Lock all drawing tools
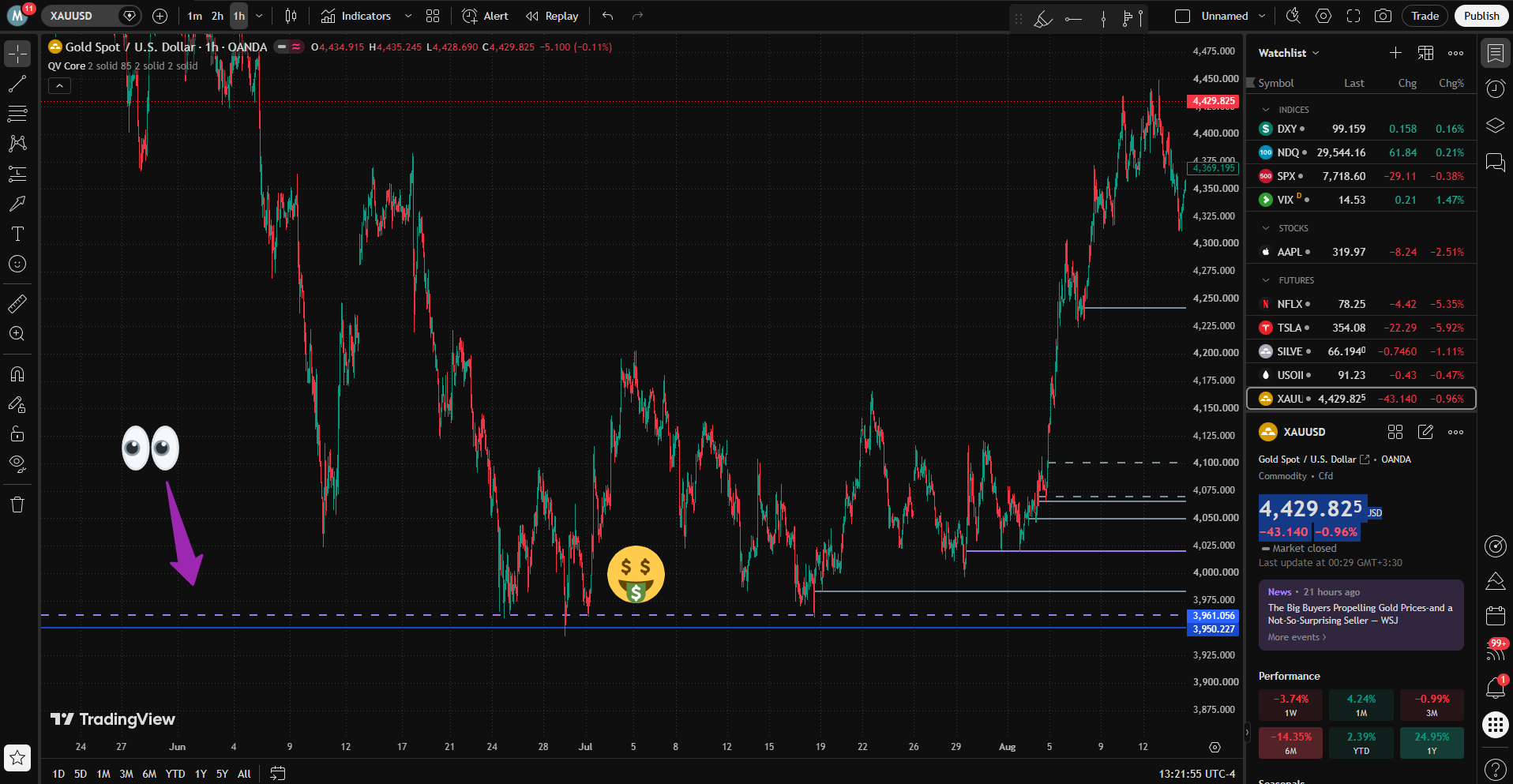The height and width of the screenshot is (784, 1513). coord(17,433)
